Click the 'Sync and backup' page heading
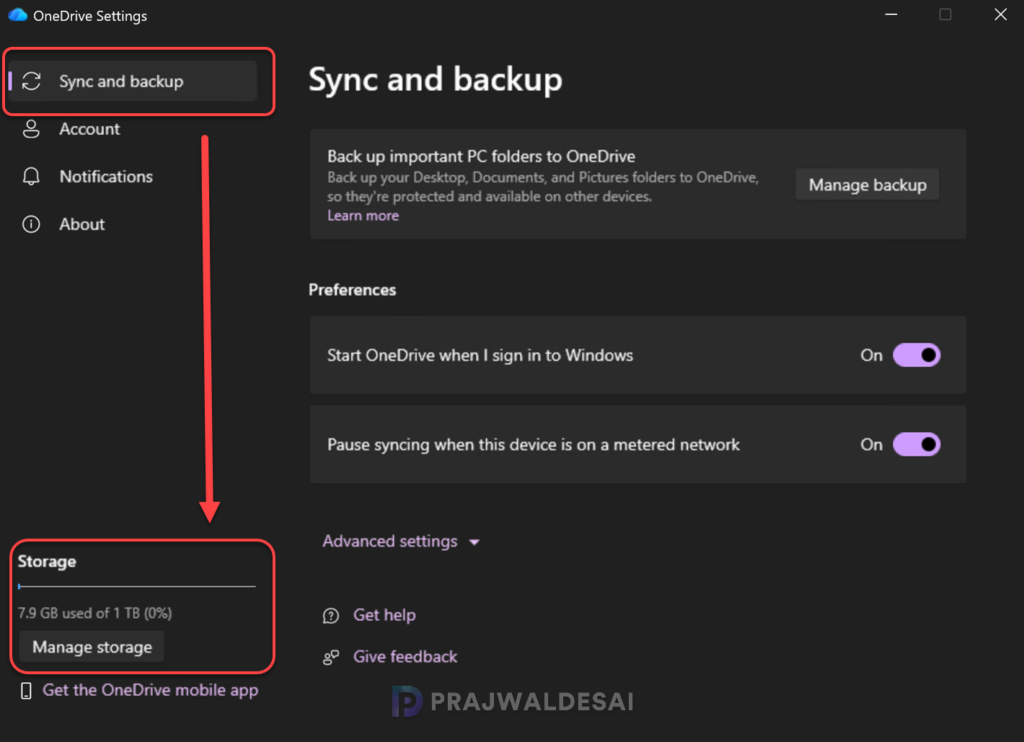The height and width of the screenshot is (742, 1024). tap(436, 80)
